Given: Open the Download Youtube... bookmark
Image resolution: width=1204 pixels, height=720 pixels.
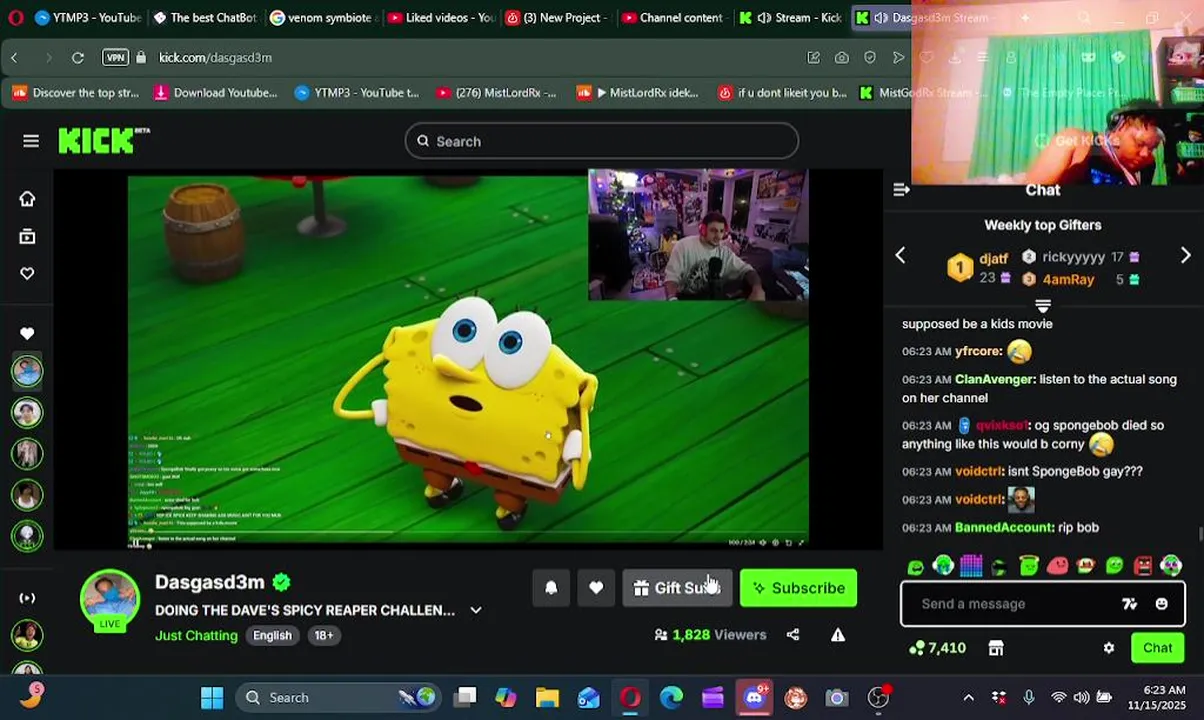Looking at the screenshot, I should 215,93.
